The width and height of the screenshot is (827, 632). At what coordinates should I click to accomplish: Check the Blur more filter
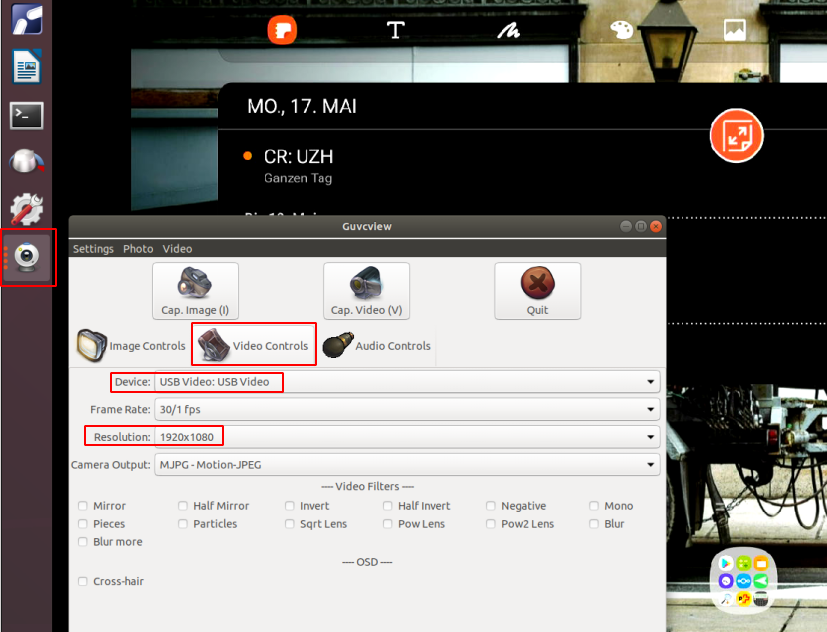[x=83, y=542]
